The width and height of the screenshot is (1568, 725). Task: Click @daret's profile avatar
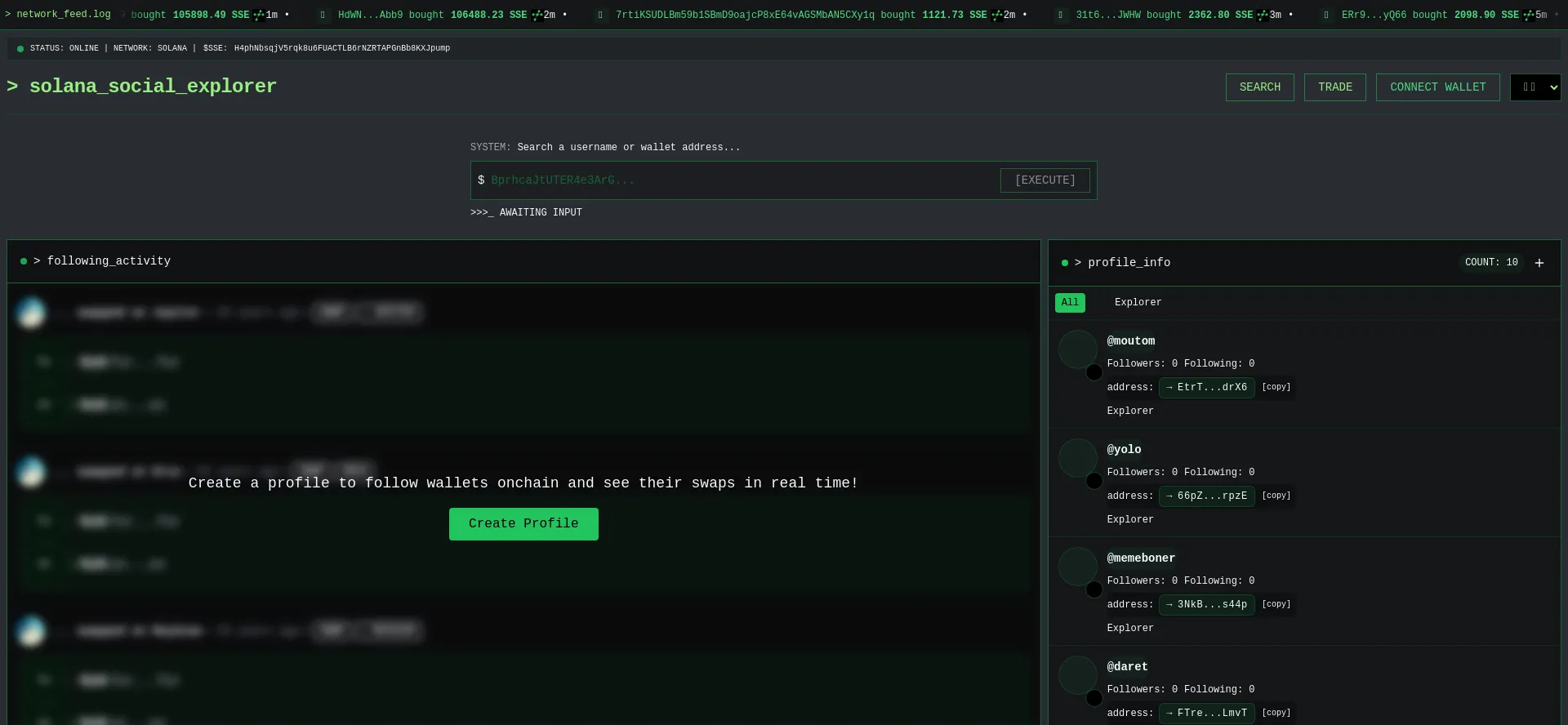pos(1078,675)
